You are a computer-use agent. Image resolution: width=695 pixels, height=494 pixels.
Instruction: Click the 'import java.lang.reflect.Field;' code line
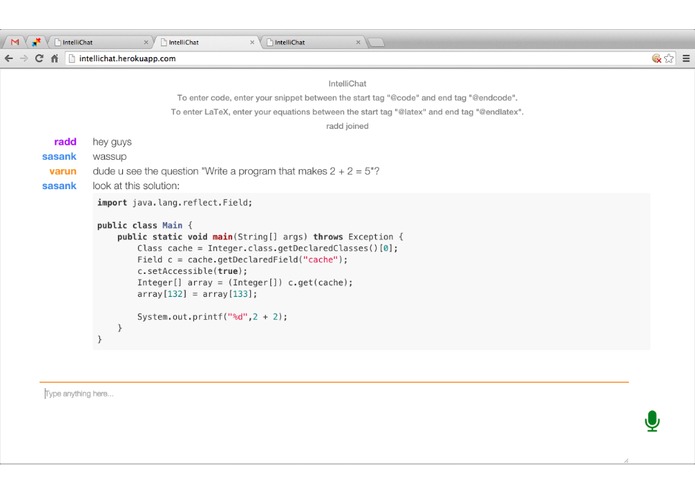[175, 202]
